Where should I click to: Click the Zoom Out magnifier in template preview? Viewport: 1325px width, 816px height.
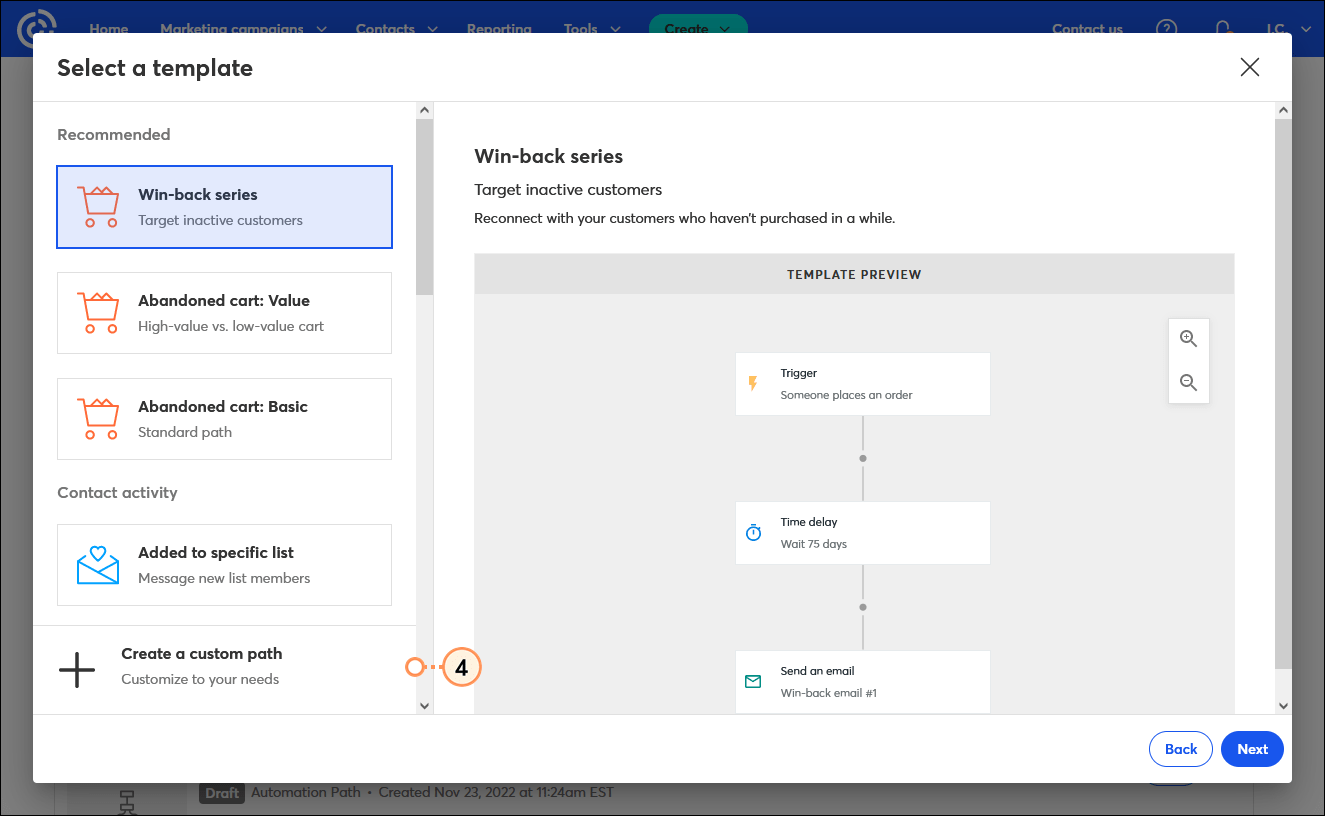pos(1188,382)
